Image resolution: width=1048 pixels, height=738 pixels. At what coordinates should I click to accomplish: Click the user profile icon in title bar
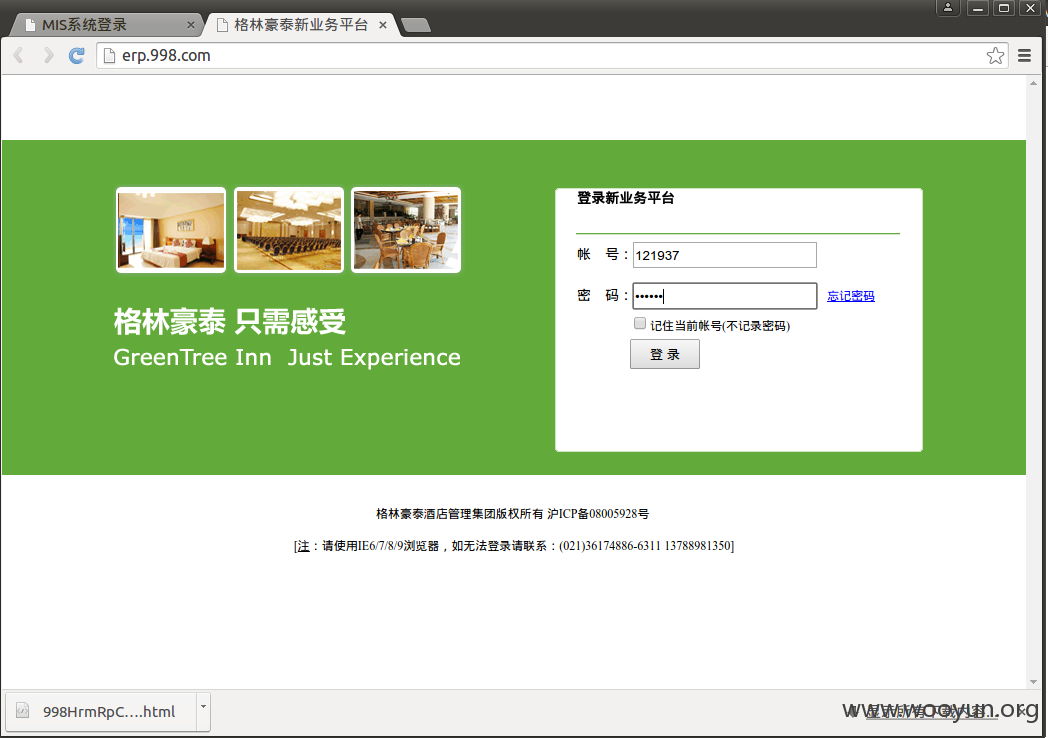[x=948, y=7]
